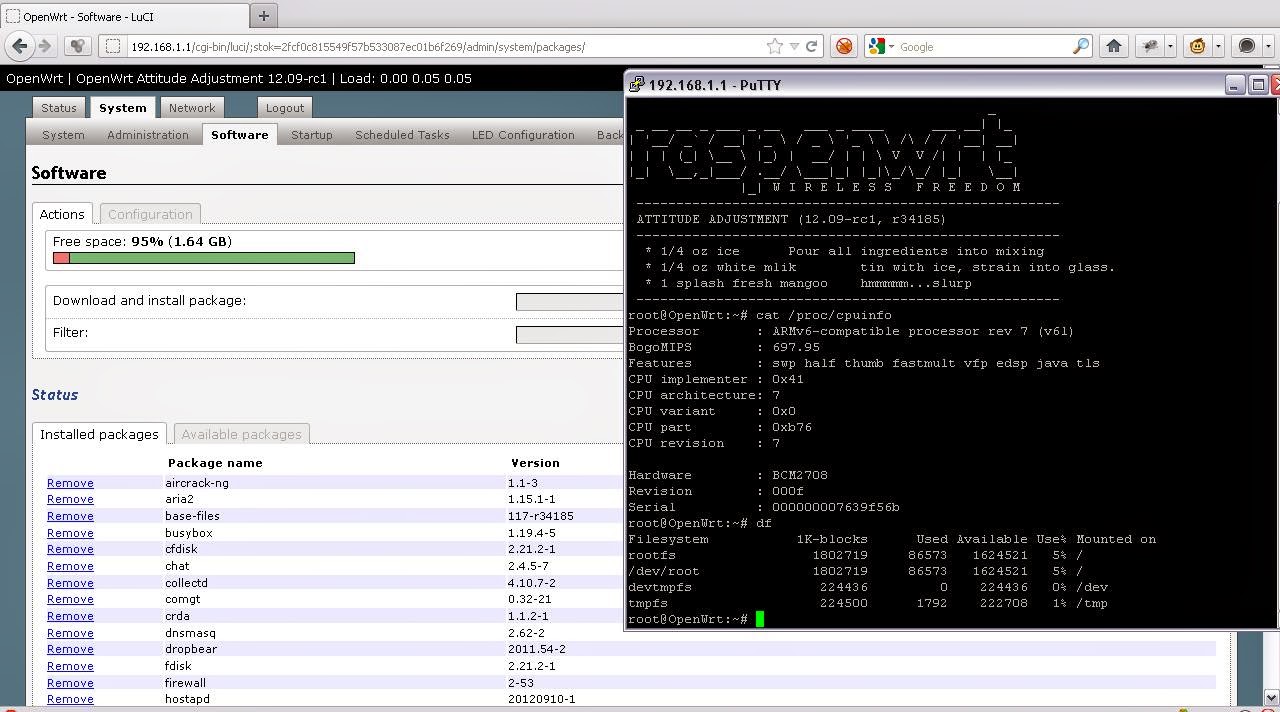Remove the aircrack-ng package
This screenshot has height=712, width=1280.
click(x=70, y=483)
